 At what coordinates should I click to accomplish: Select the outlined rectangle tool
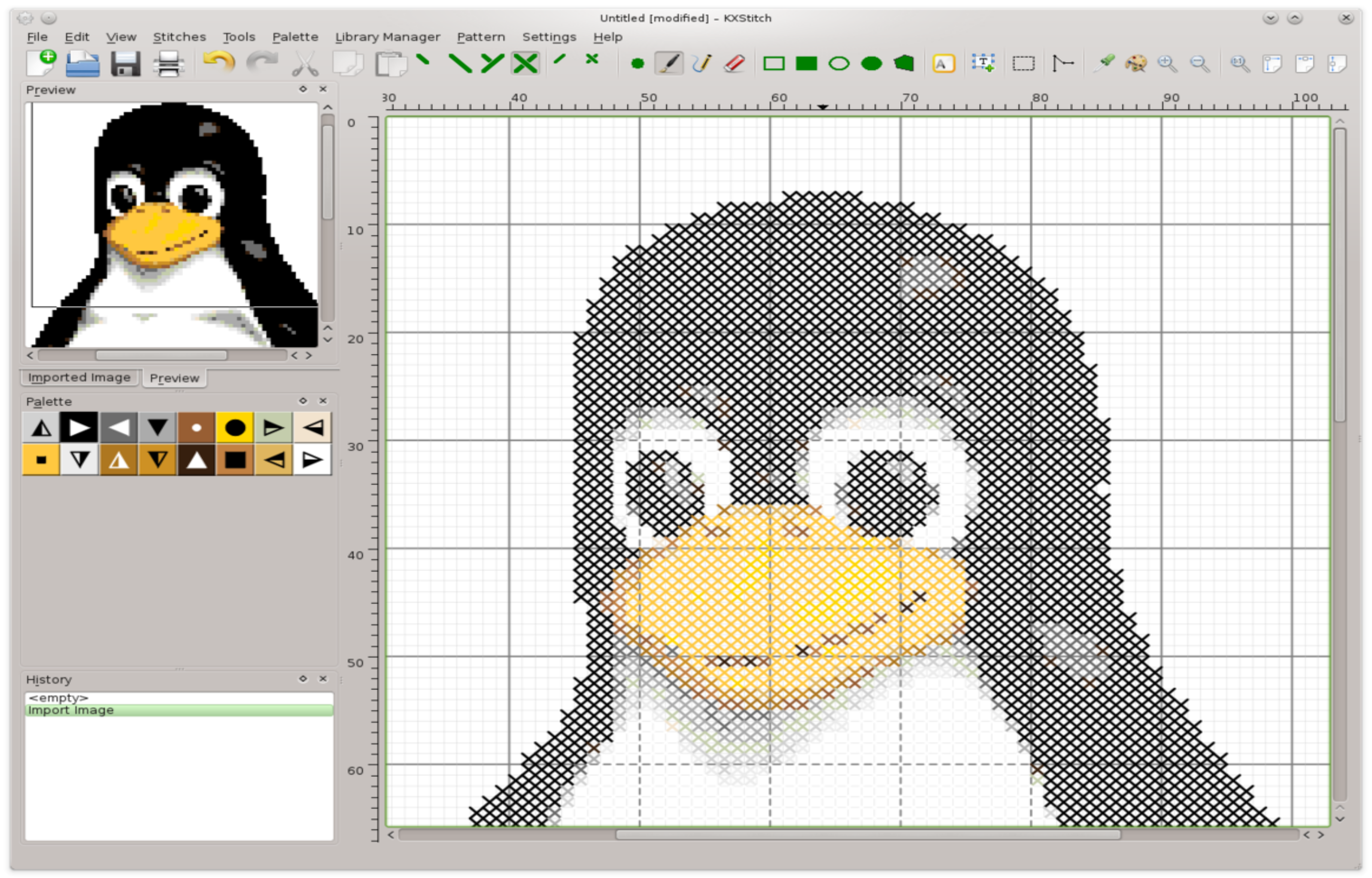coord(773,63)
